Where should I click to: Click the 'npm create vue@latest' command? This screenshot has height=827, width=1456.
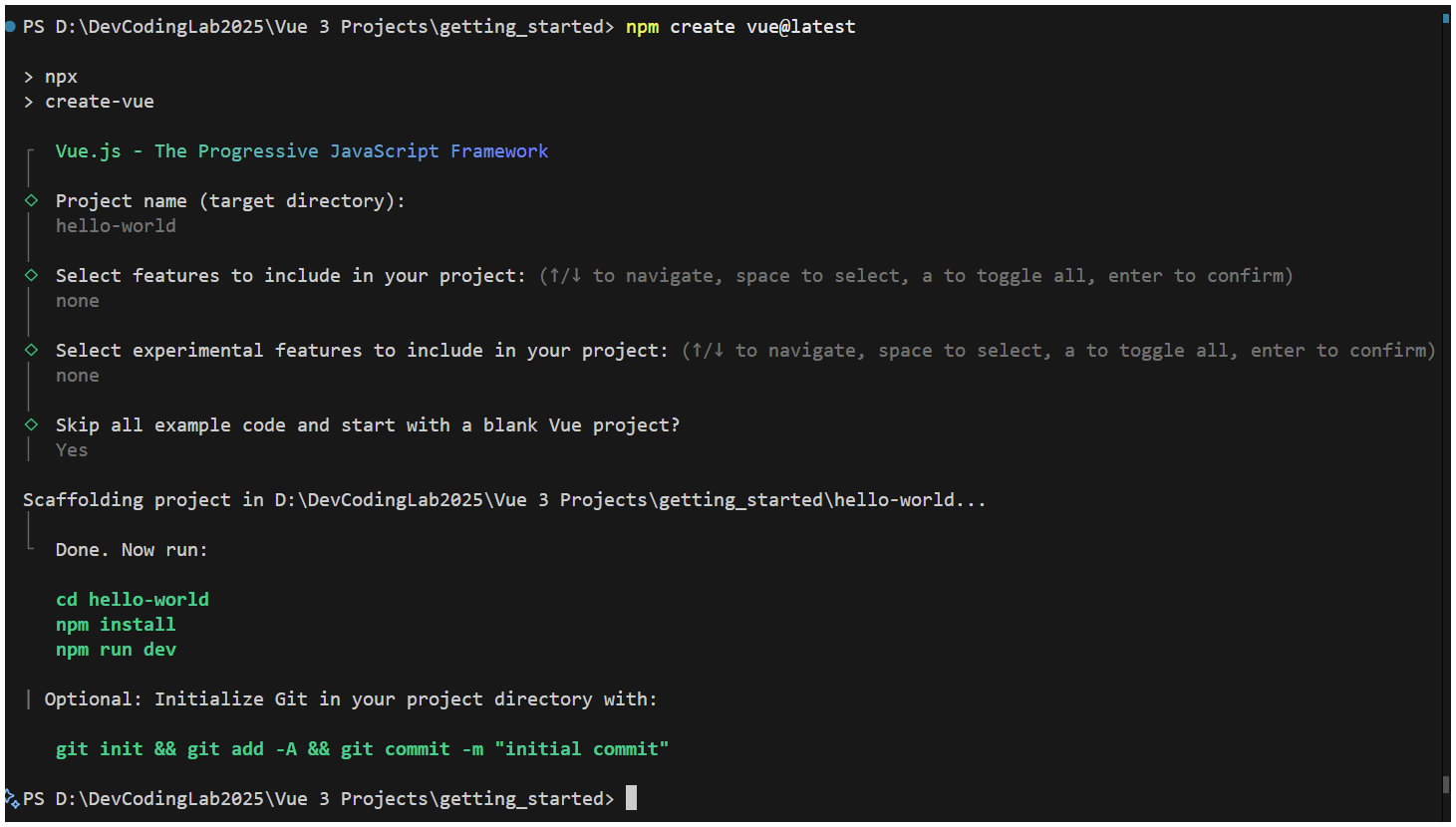point(740,27)
